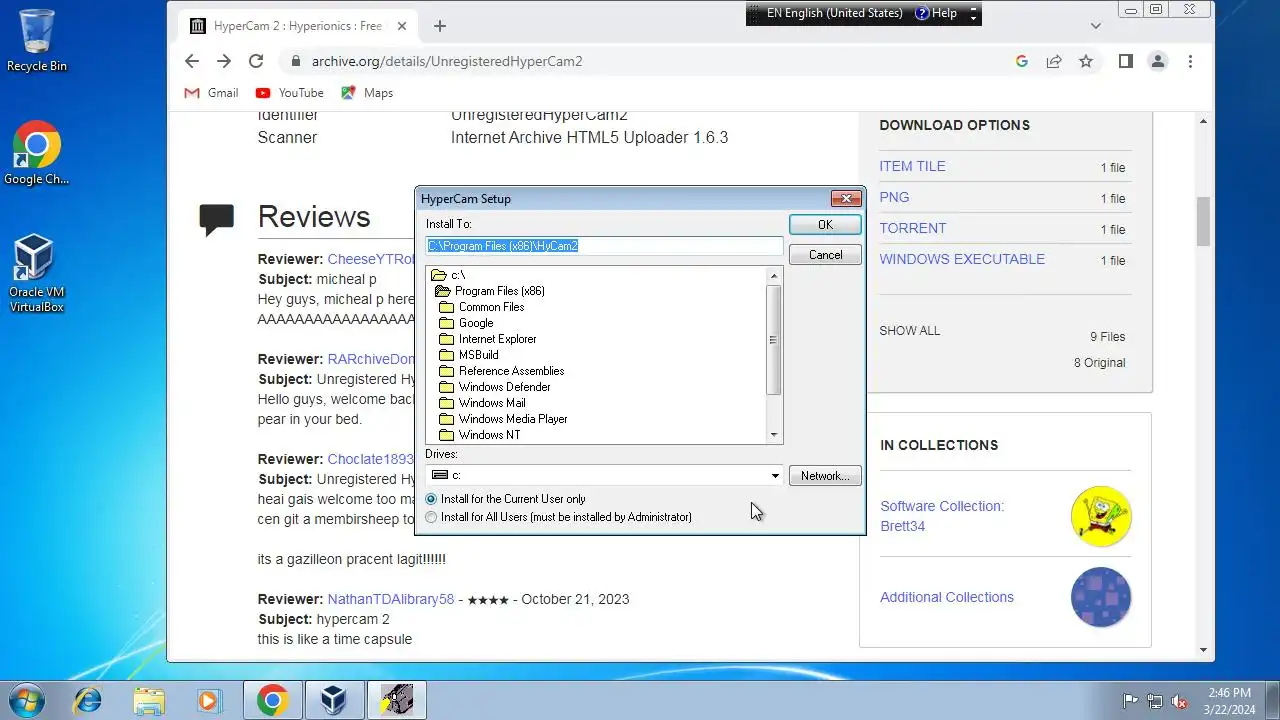Click the browser page vertical scrollbar thumb
1280x720 pixels.
click(x=1203, y=220)
